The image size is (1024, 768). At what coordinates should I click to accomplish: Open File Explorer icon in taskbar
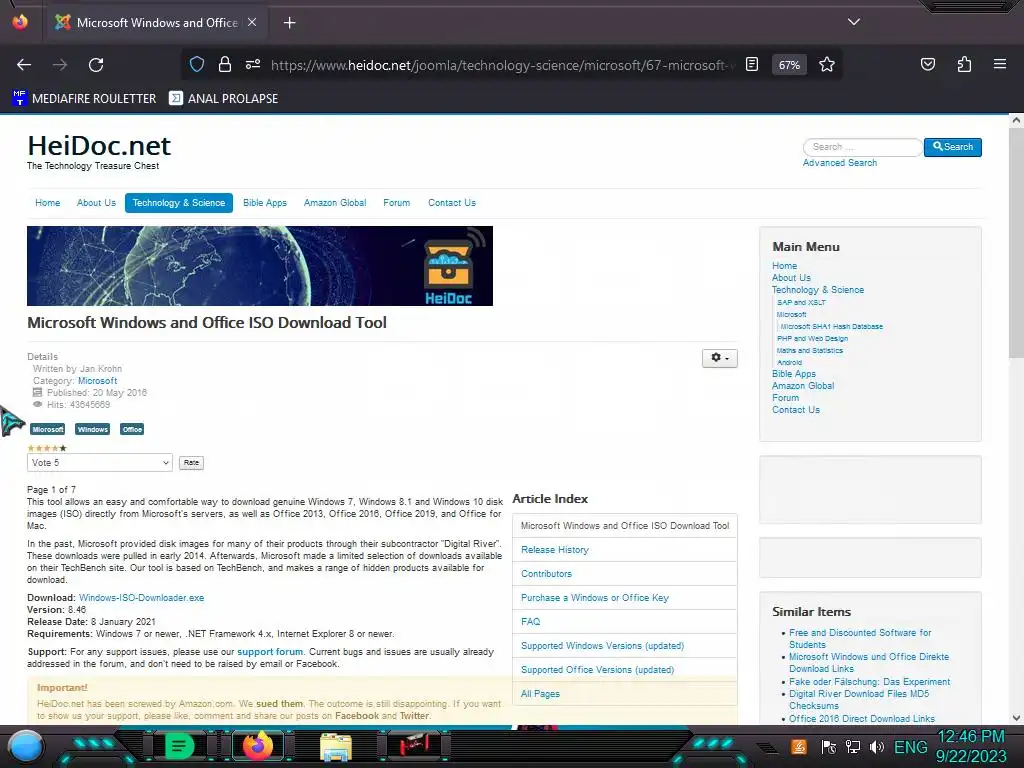(336, 747)
